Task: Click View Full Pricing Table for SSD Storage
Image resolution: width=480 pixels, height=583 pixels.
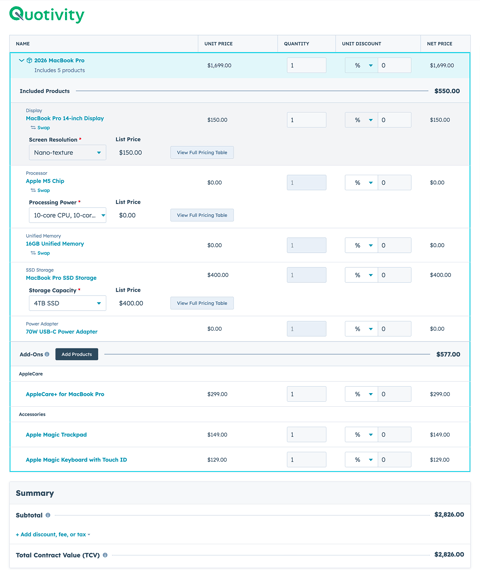Action: pos(202,303)
